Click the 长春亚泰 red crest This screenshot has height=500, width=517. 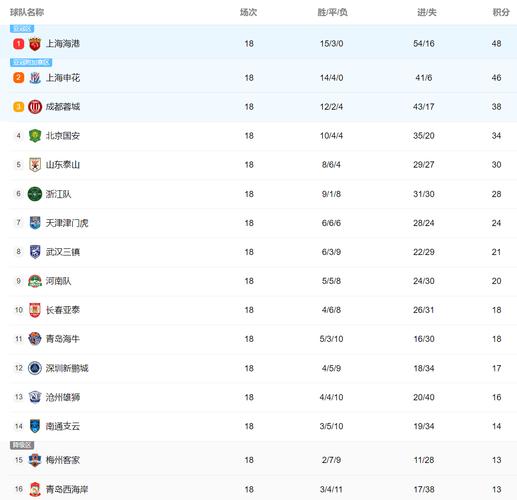[35, 310]
